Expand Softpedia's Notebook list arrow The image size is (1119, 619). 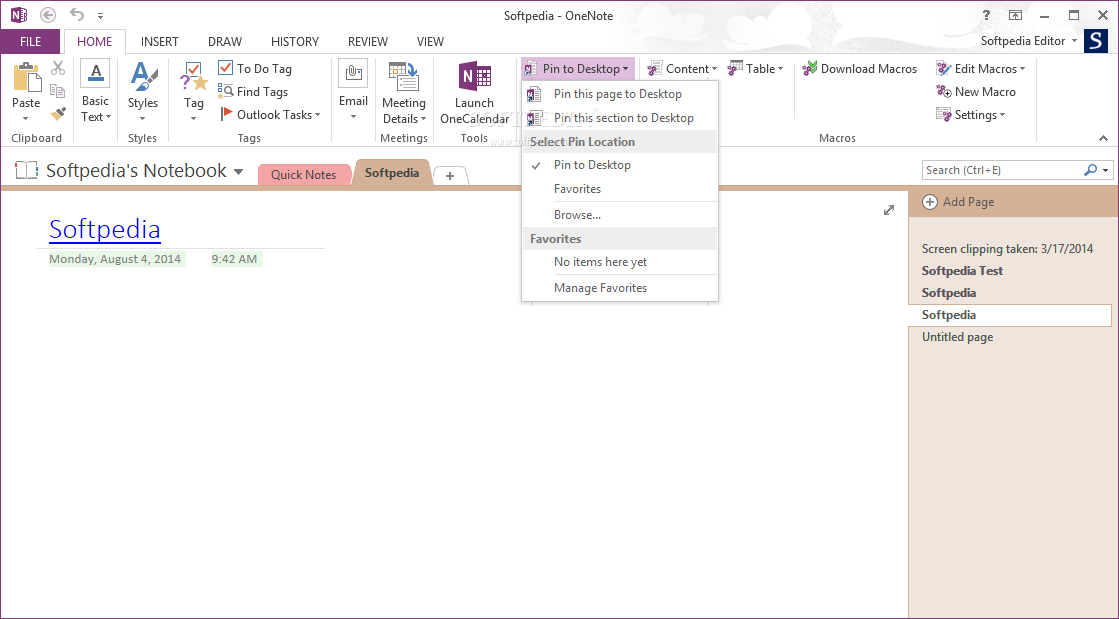(x=238, y=171)
